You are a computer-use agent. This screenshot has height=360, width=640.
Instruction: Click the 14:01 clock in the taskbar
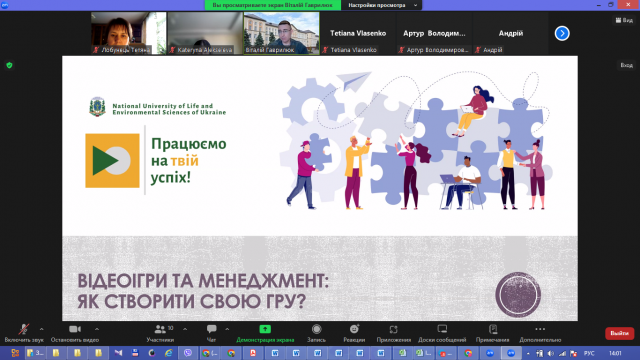point(615,353)
